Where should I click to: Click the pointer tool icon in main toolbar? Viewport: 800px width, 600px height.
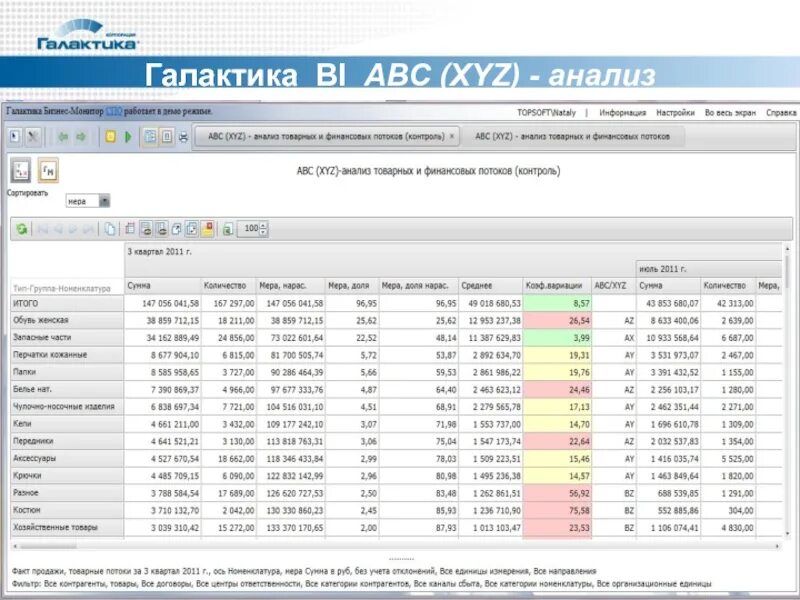click(15, 137)
